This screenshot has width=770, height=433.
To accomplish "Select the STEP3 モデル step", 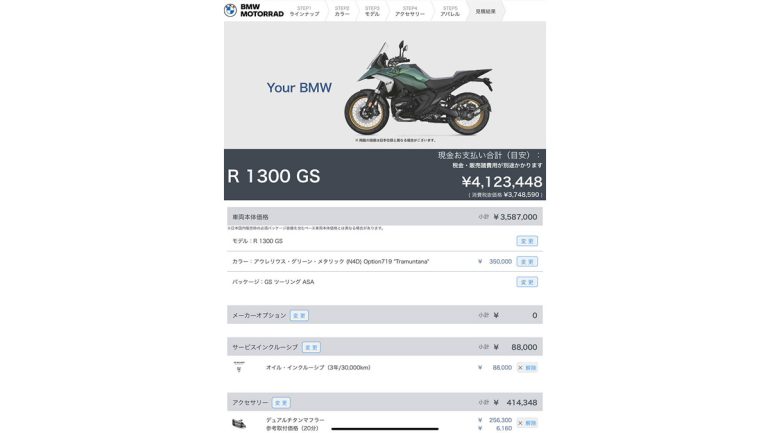I will [x=372, y=11].
